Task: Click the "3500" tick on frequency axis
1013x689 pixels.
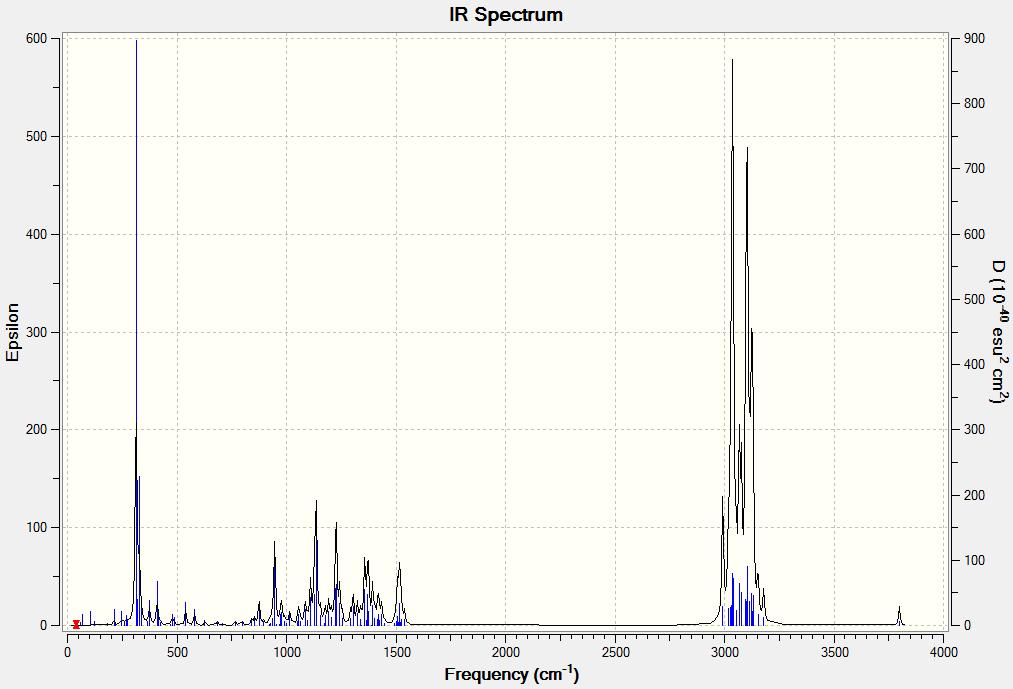Action: point(835,653)
